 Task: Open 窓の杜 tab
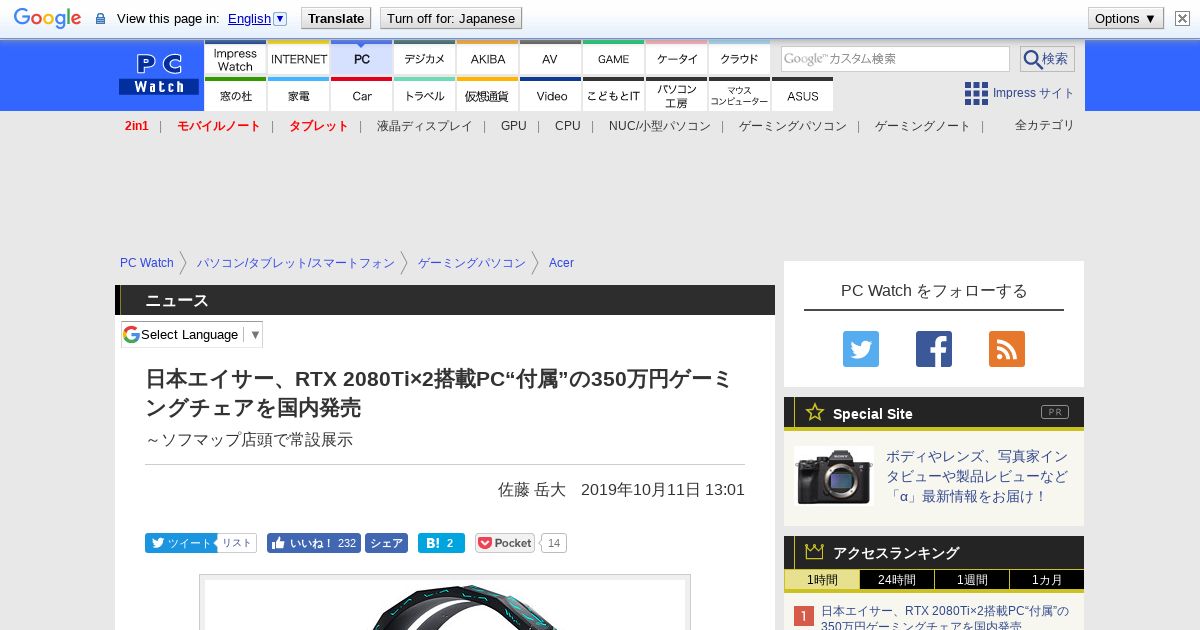point(235,95)
